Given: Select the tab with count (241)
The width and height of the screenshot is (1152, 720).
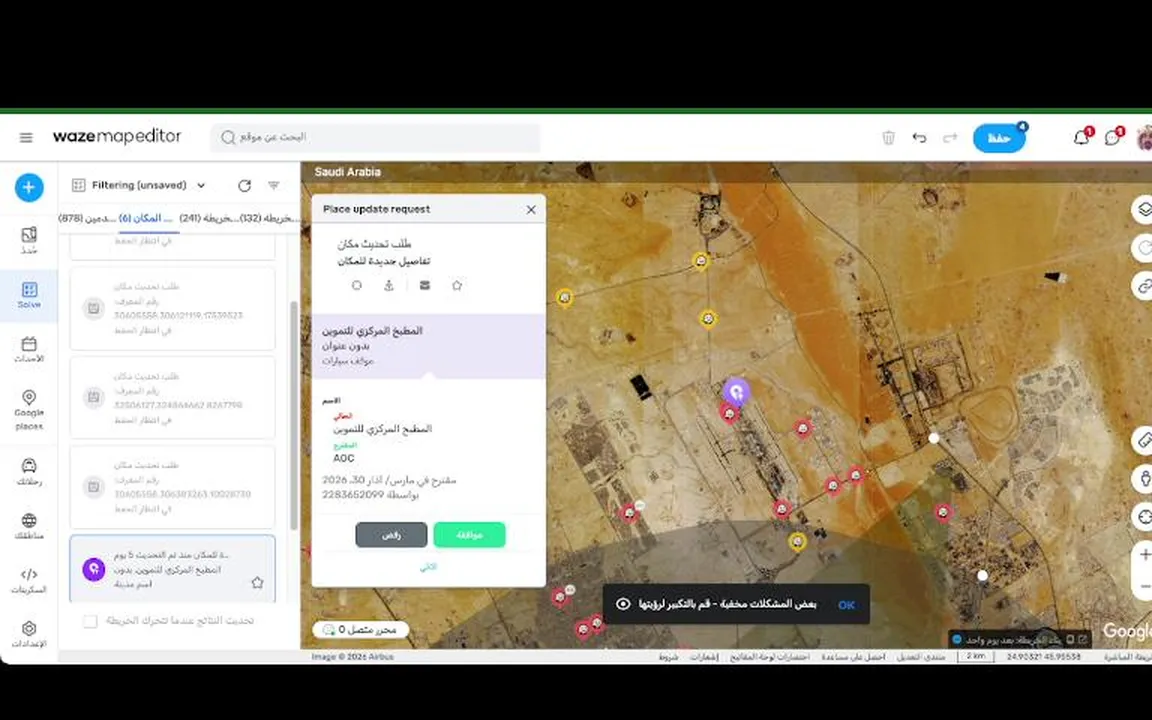Looking at the screenshot, I should 209,218.
